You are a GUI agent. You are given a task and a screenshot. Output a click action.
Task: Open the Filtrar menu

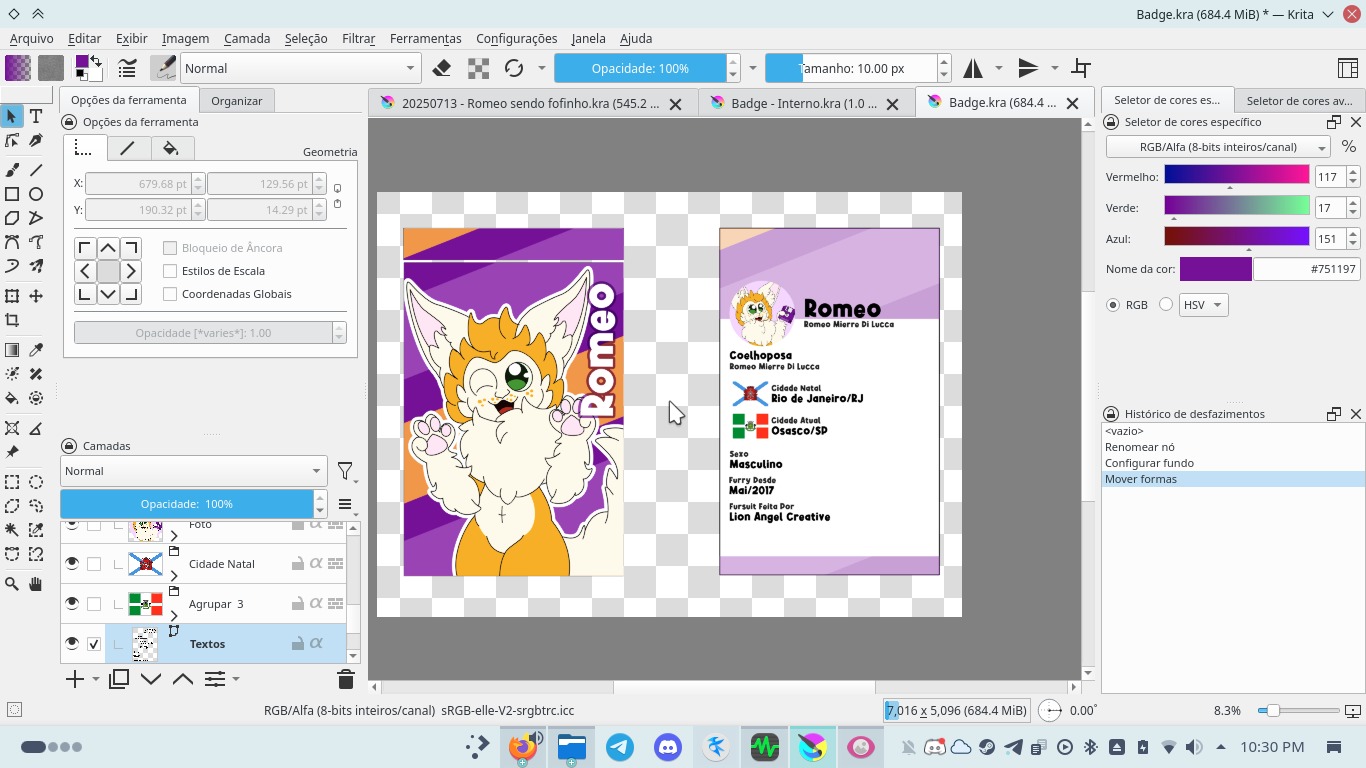coord(358,38)
